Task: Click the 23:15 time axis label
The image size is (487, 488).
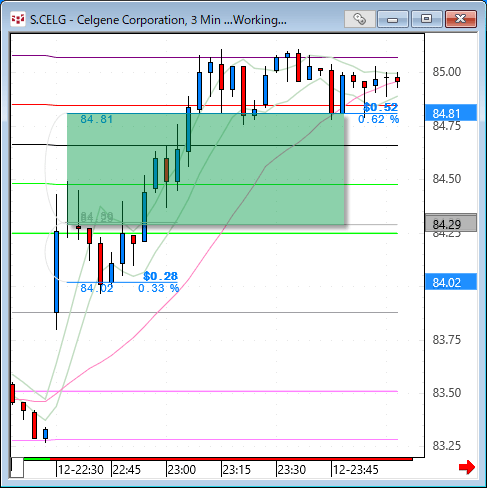Action: coord(237,470)
